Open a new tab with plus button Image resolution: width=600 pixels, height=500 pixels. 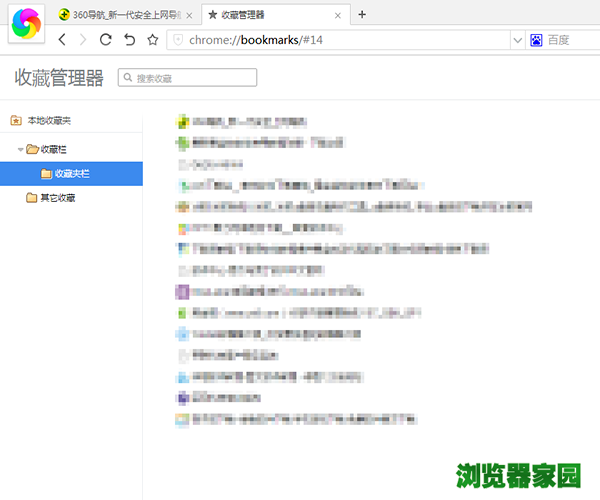click(x=362, y=14)
